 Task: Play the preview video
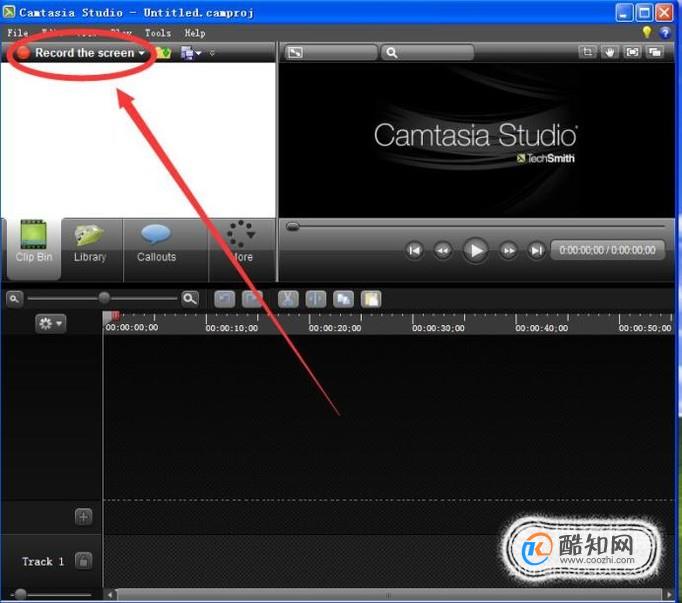(x=475, y=250)
